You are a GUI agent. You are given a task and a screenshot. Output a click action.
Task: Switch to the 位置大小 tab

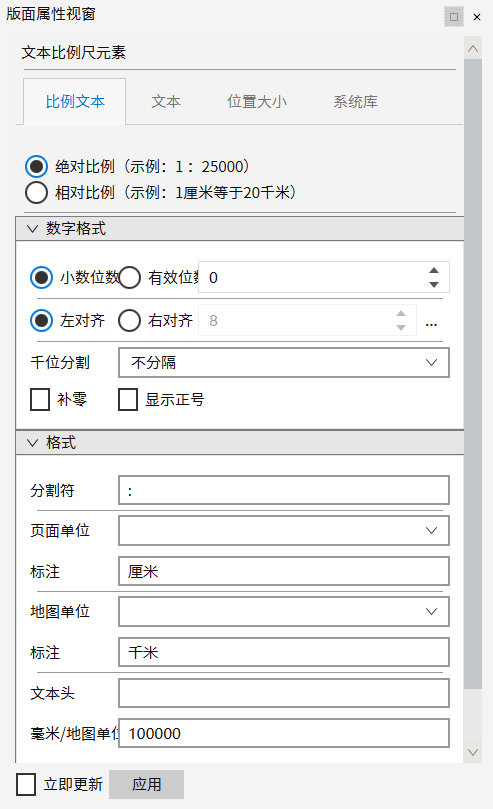[x=257, y=102]
